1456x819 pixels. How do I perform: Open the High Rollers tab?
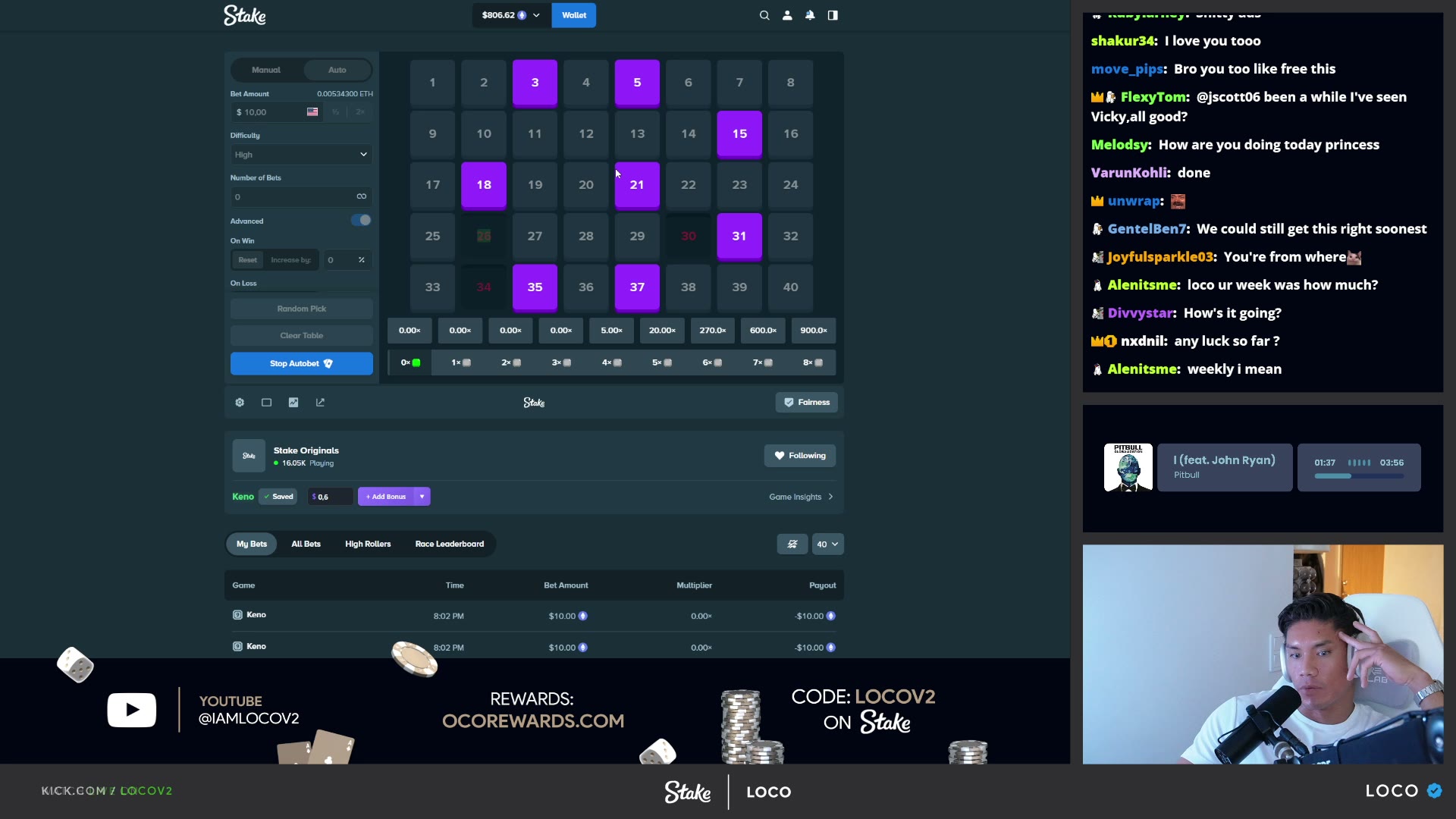click(x=368, y=544)
